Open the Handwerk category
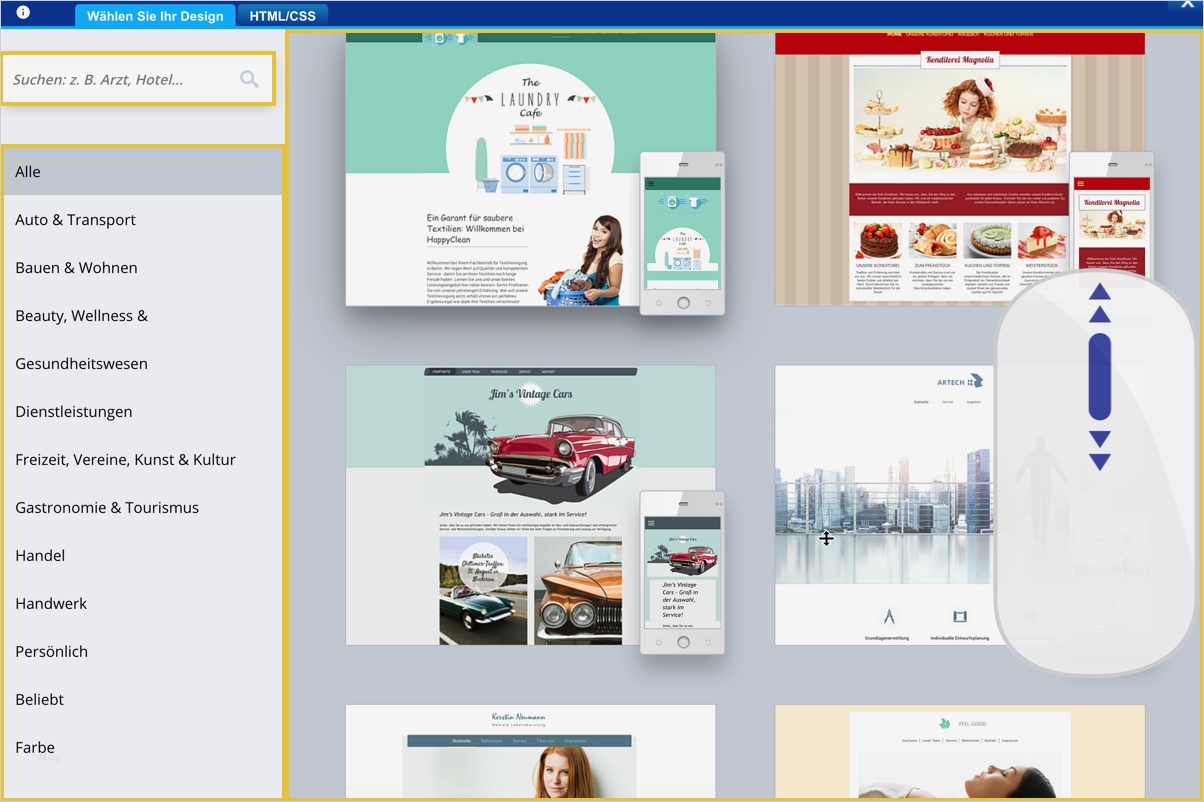 (x=143, y=604)
